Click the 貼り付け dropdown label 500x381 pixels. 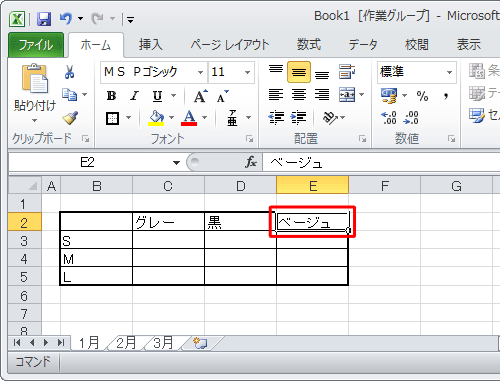(x=35, y=111)
